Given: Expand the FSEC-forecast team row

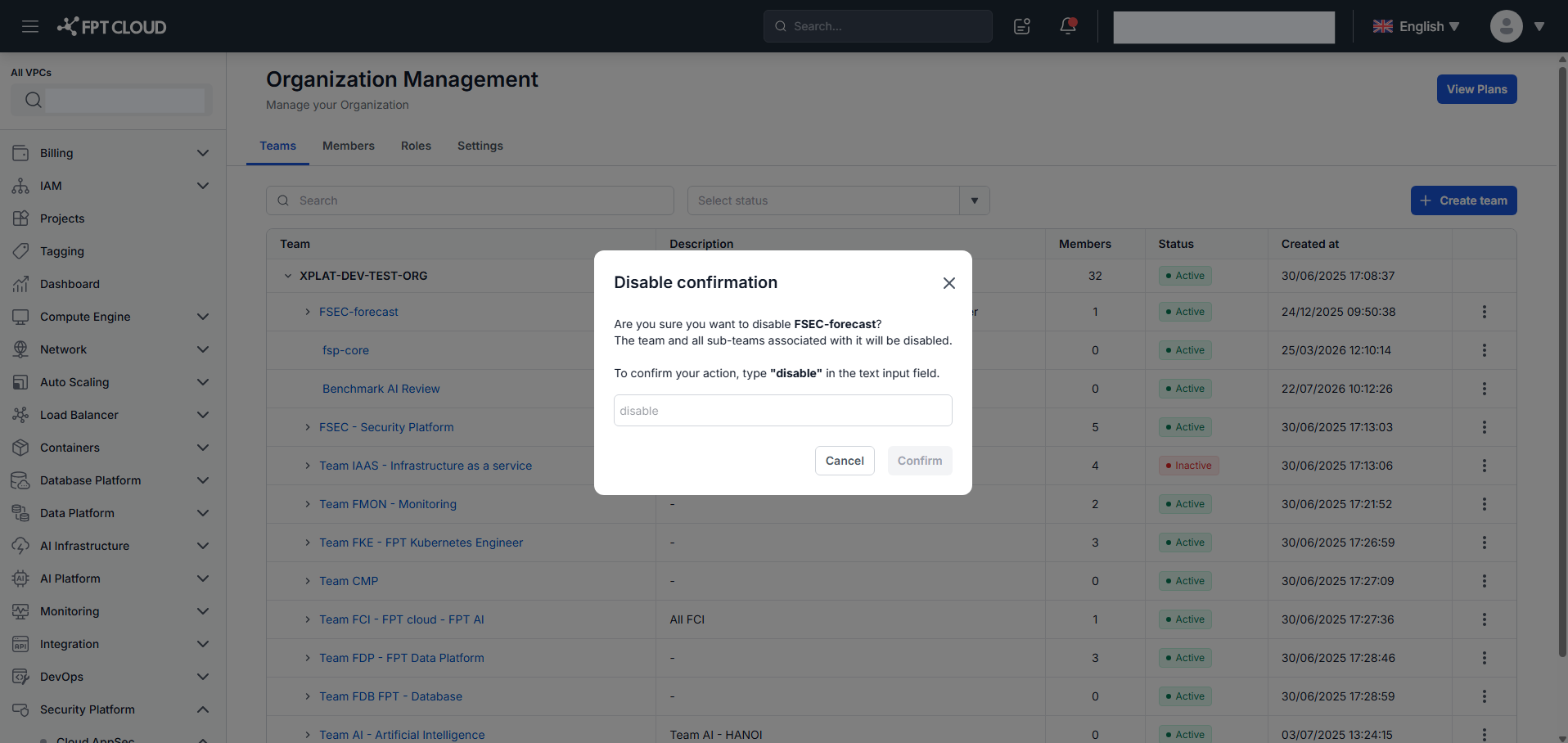Looking at the screenshot, I should point(308,312).
